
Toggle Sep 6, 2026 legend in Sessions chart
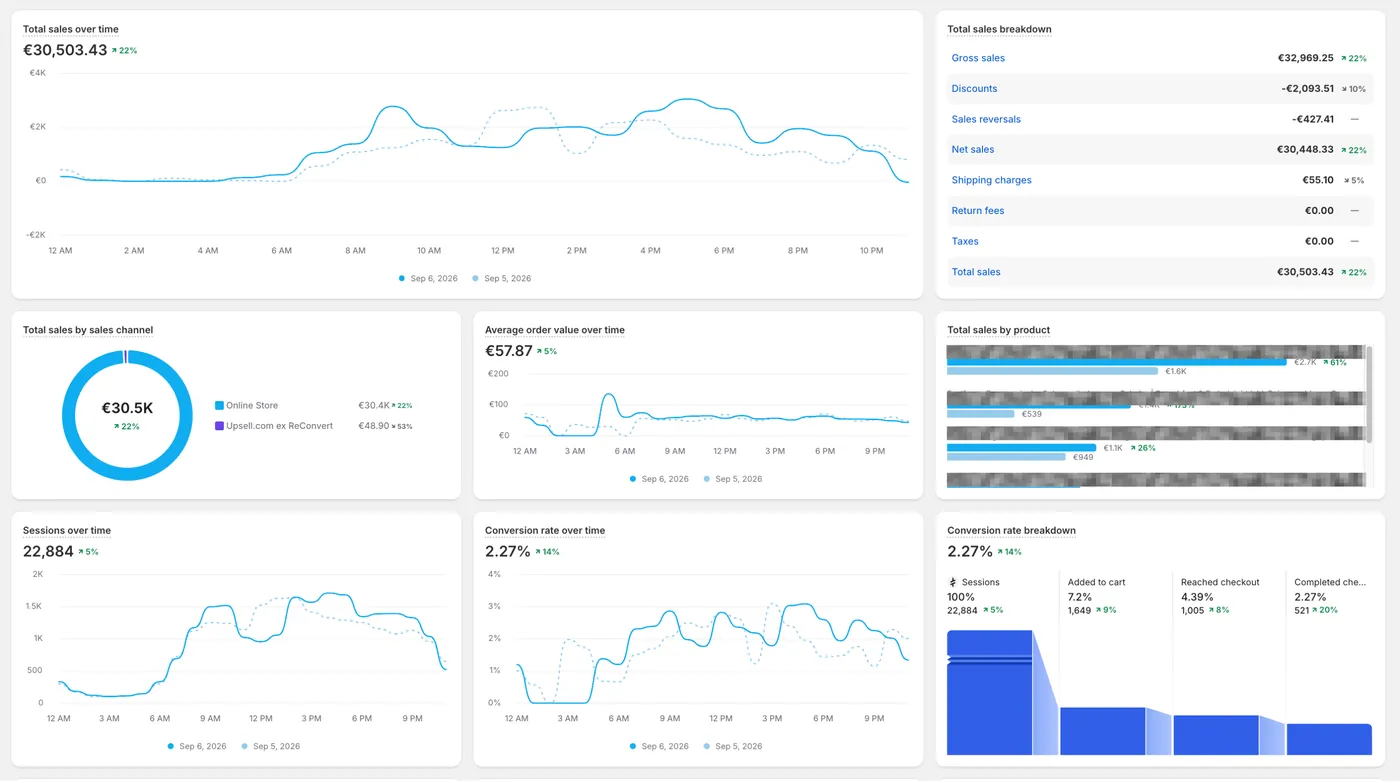(x=197, y=746)
